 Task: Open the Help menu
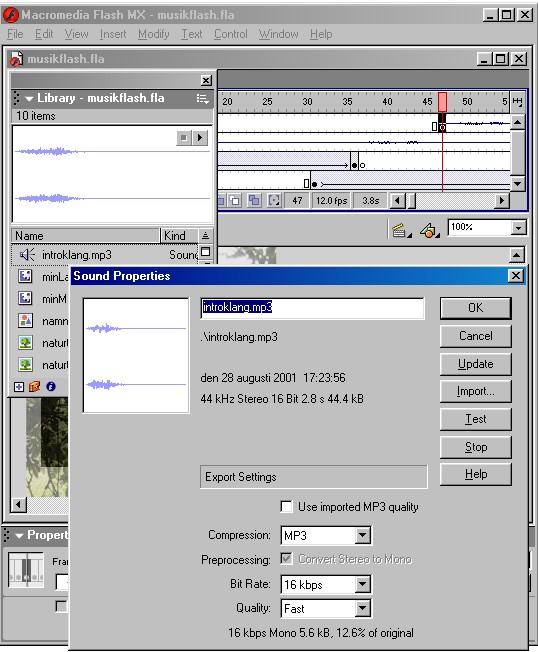[321, 34]
